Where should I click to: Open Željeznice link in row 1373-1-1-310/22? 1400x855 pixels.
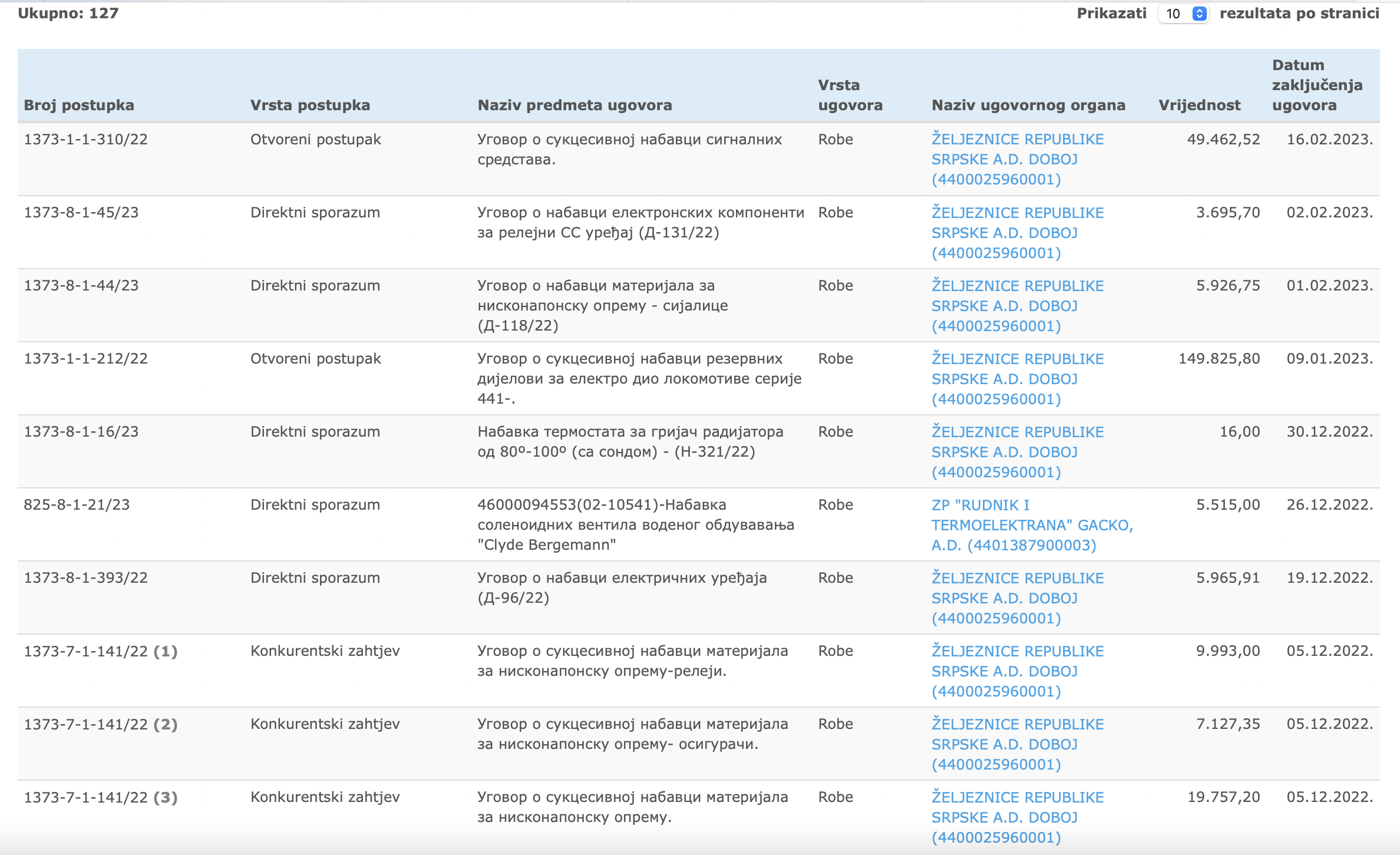(x=1018, y=159)
